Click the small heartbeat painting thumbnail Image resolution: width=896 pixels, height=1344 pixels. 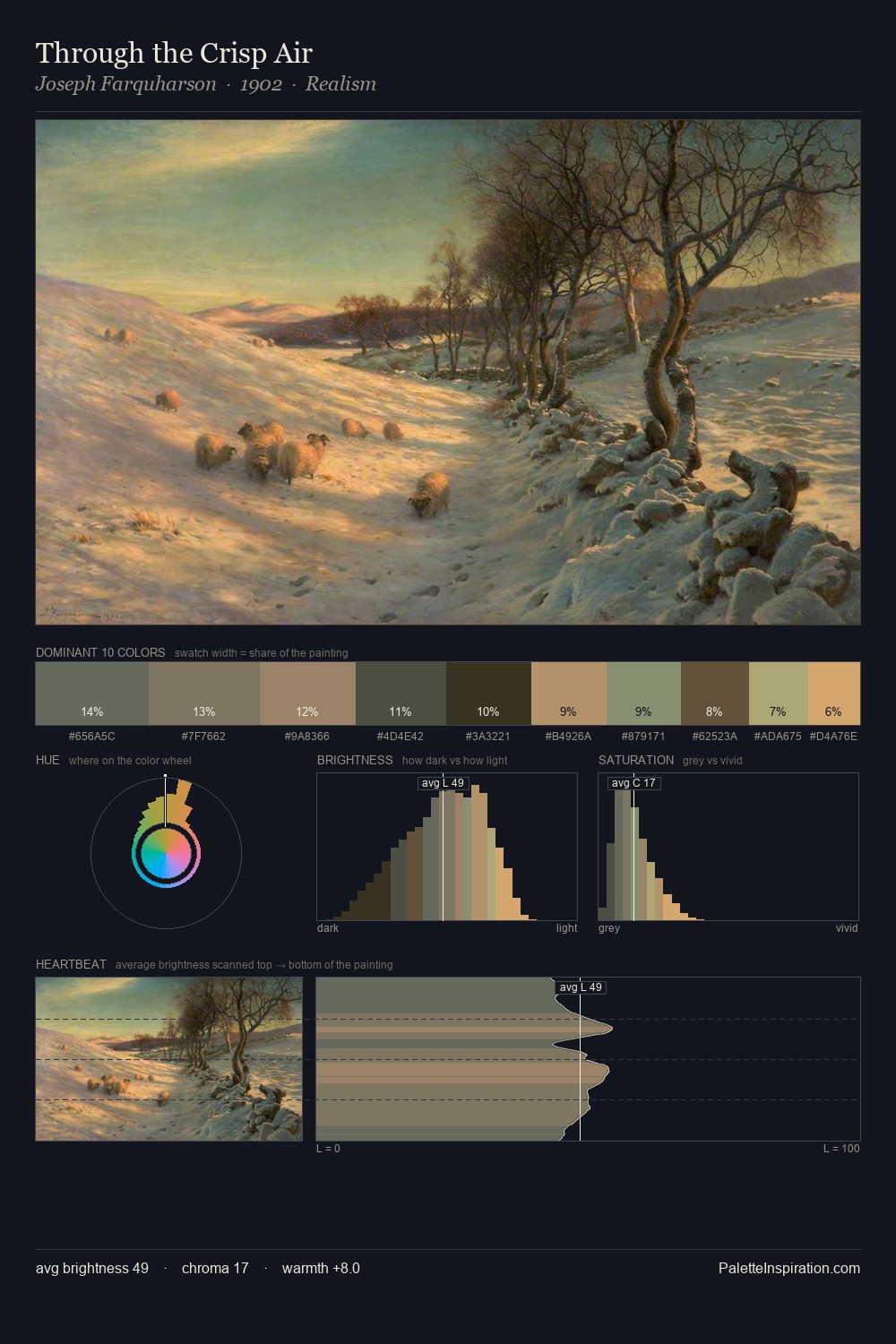tap(169, 1059)
